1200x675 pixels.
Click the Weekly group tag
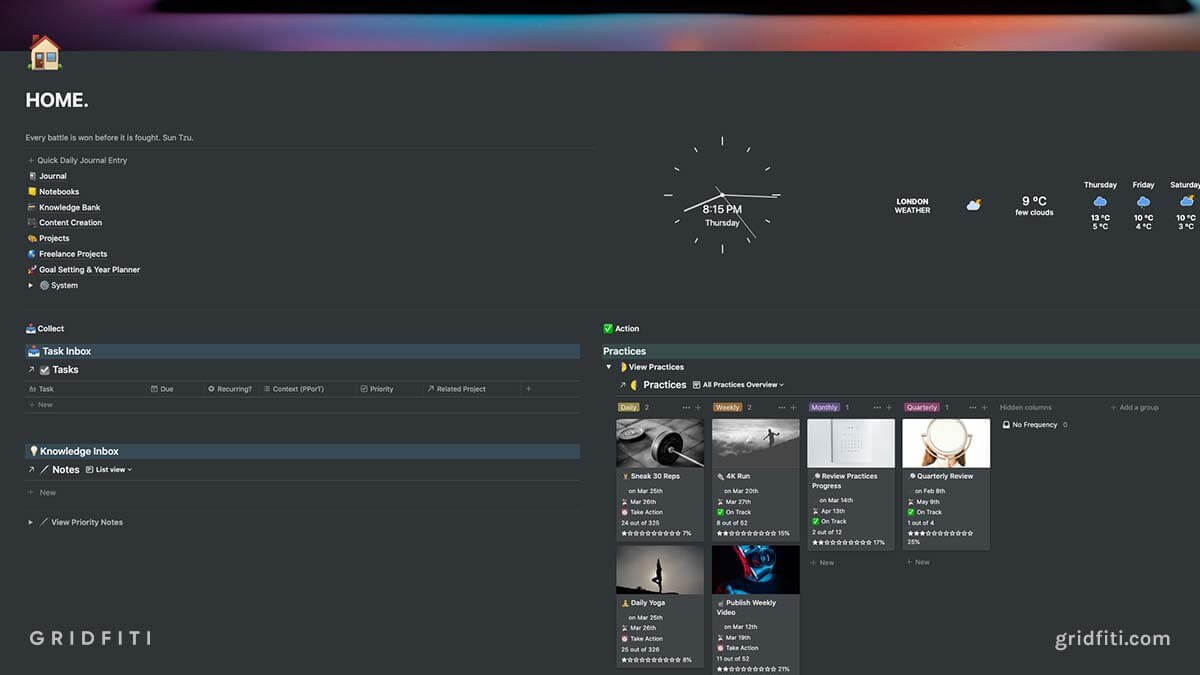[727, 408]
